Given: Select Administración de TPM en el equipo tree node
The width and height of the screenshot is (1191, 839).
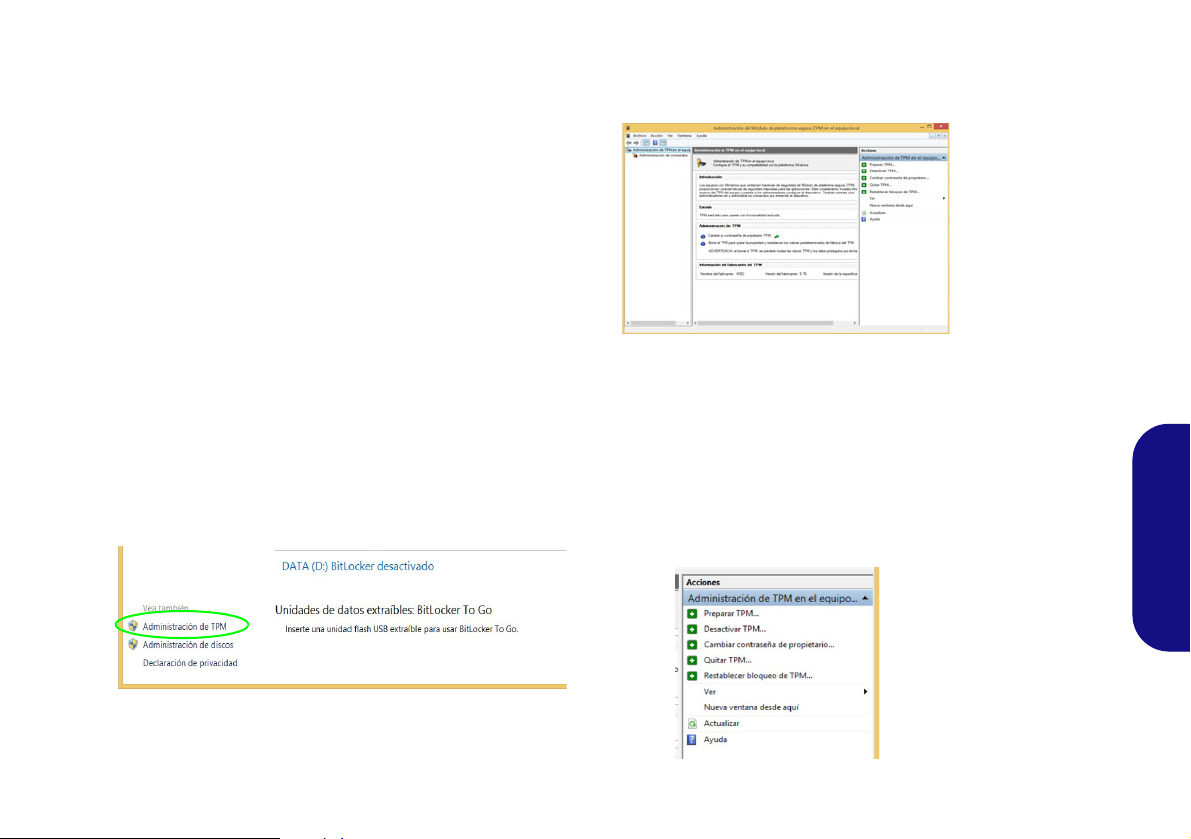Looking at the screenshot, I should click(x=658, y=150).
